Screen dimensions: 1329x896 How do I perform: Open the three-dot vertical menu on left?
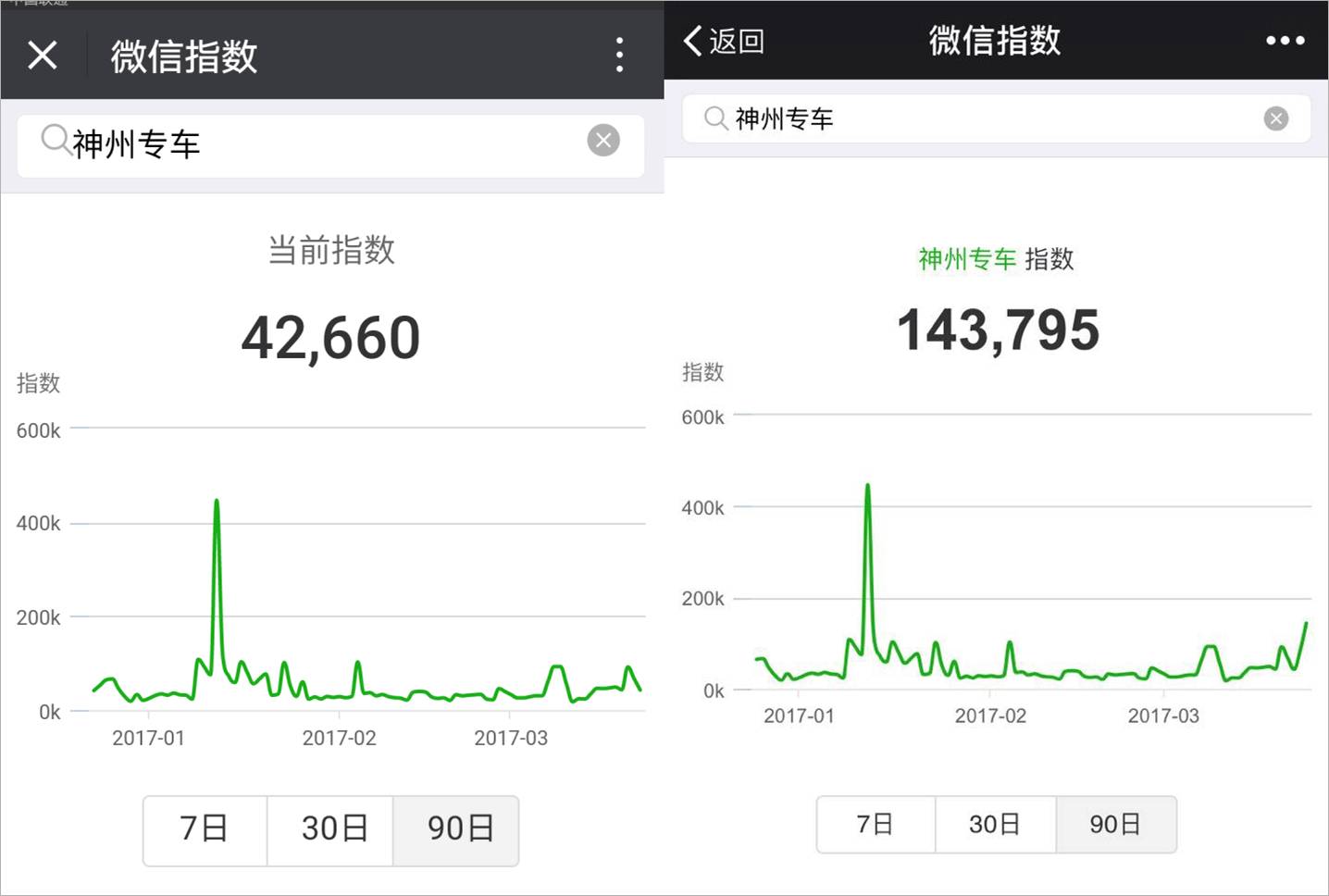[x=619, y=56]
